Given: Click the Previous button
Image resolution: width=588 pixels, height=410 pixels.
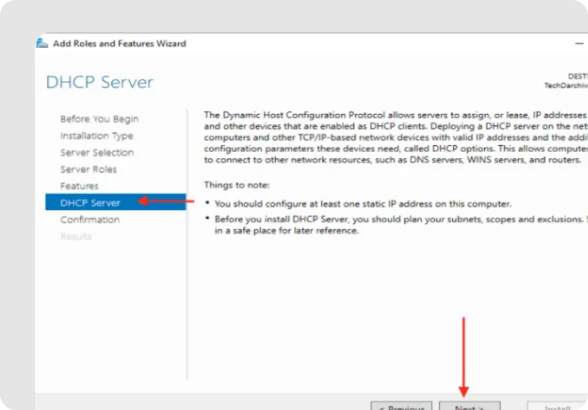Looking at the screenshot, I should (x=401, y=406).
